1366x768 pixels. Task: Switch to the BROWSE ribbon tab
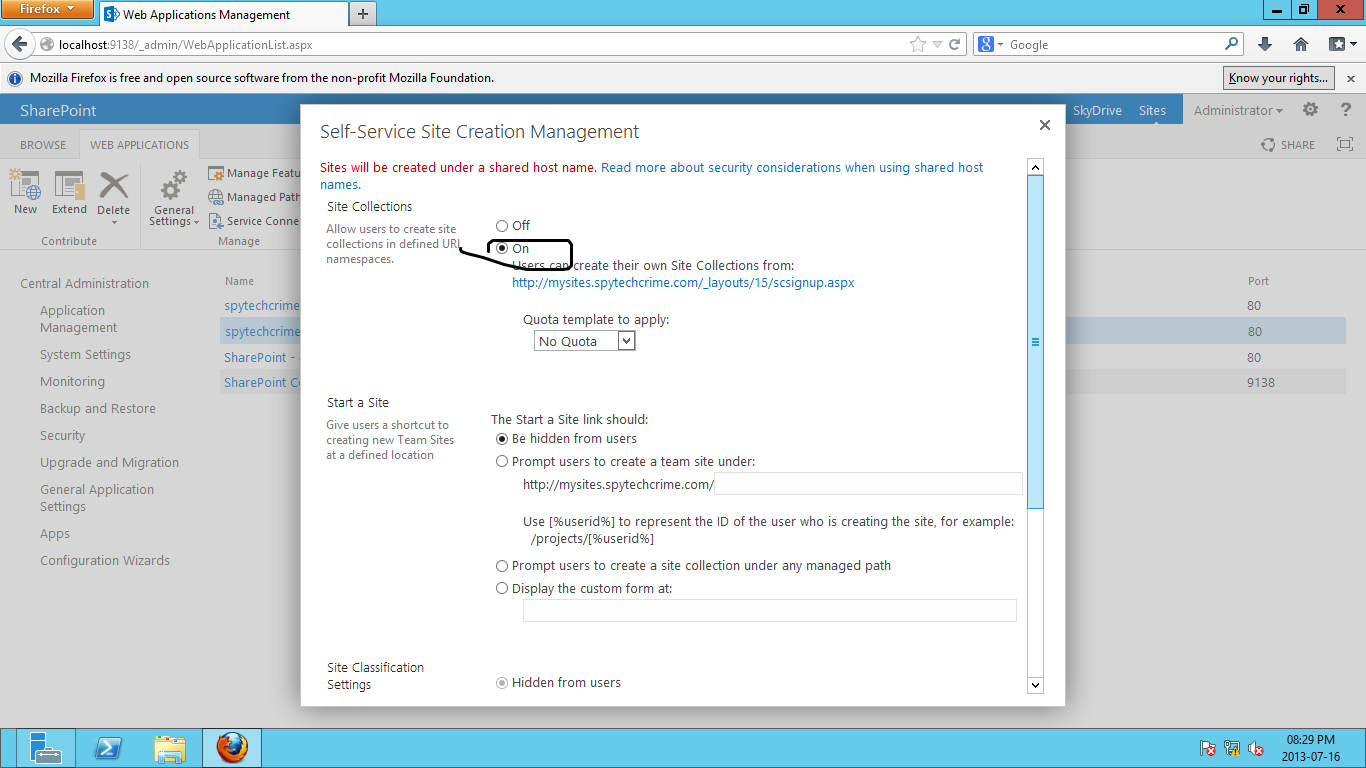(43, 145)
